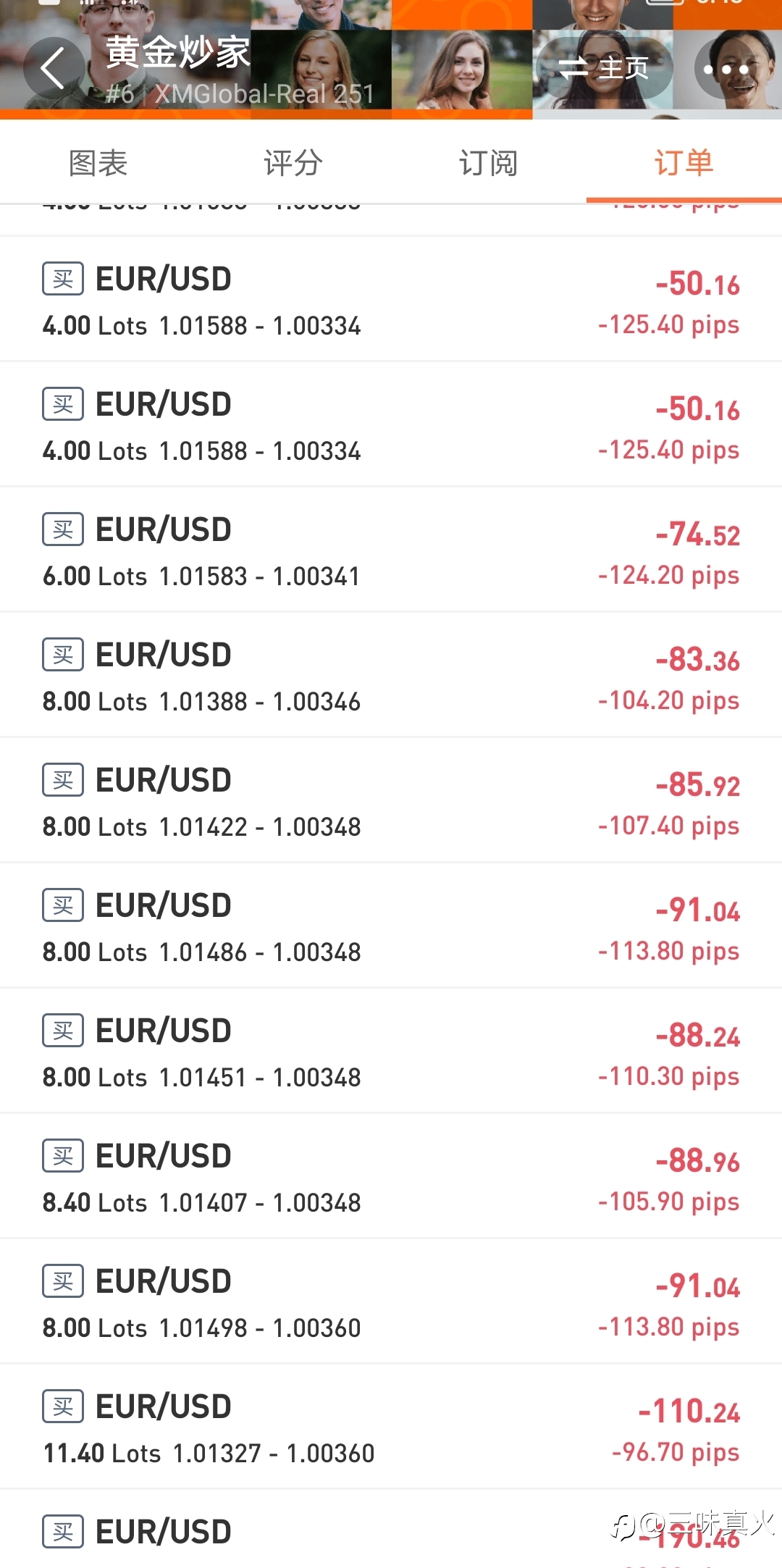Switch to the 图表 tab
782x1568 pixels.
(98, 163)
